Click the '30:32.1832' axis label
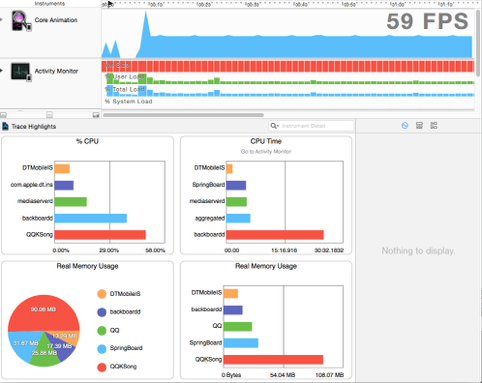 click(329, 250)
